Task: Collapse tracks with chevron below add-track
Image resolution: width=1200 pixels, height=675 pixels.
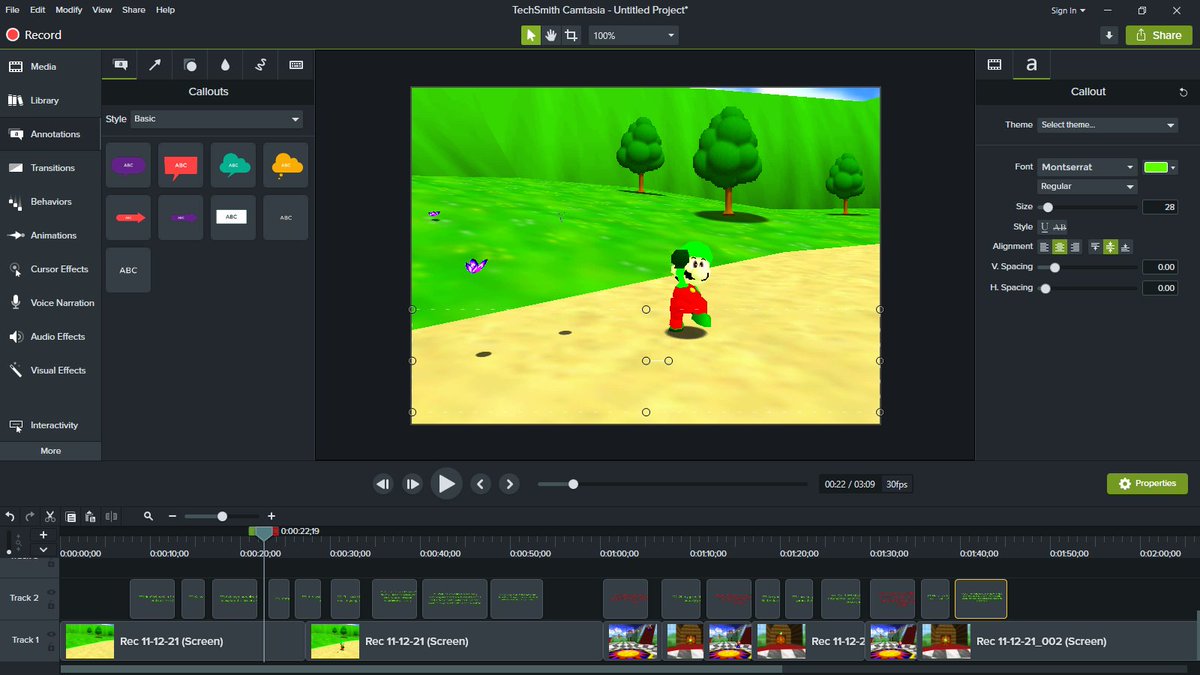Action: [43, 549]
